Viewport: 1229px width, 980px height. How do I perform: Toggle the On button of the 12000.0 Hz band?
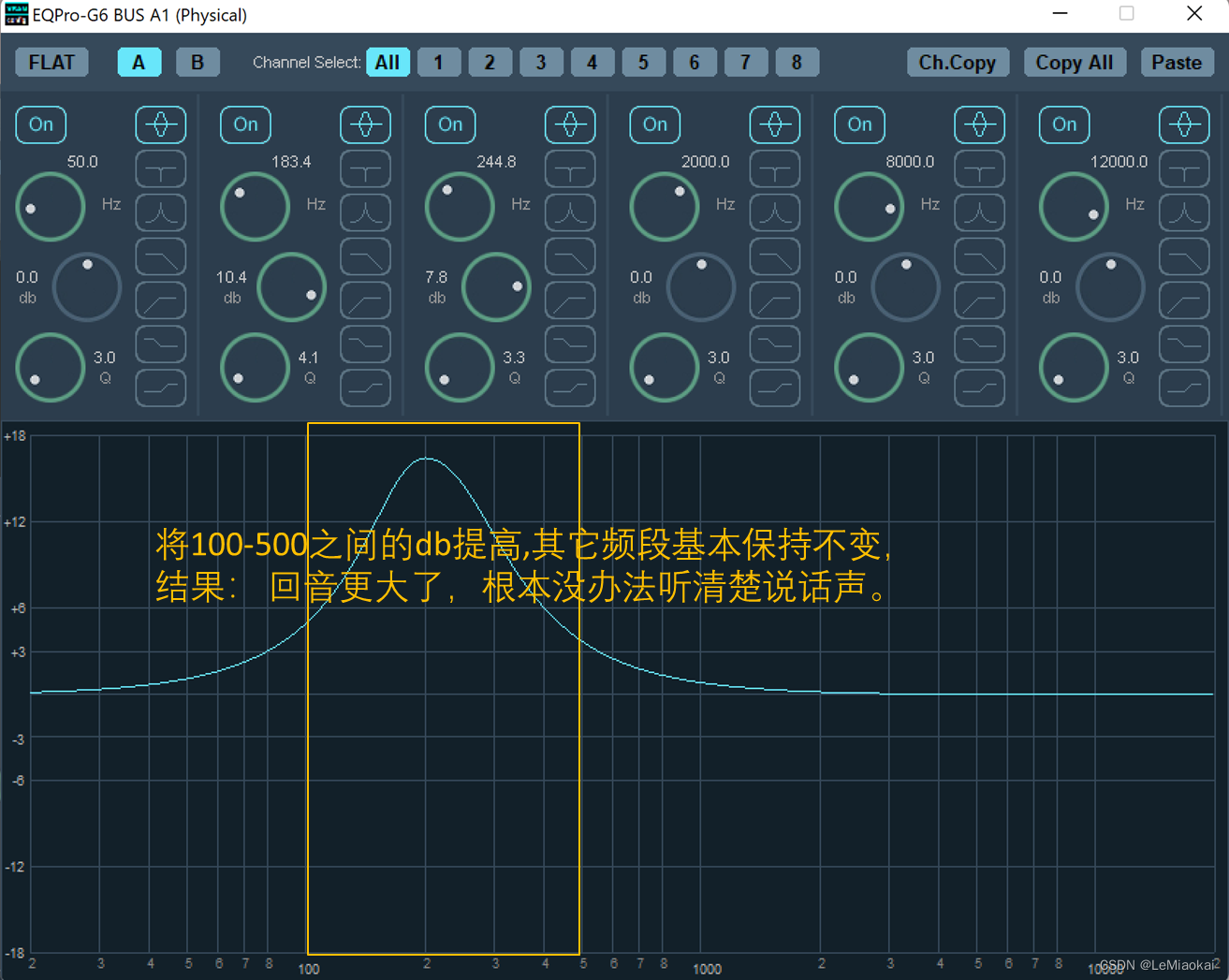(1064, 124)
